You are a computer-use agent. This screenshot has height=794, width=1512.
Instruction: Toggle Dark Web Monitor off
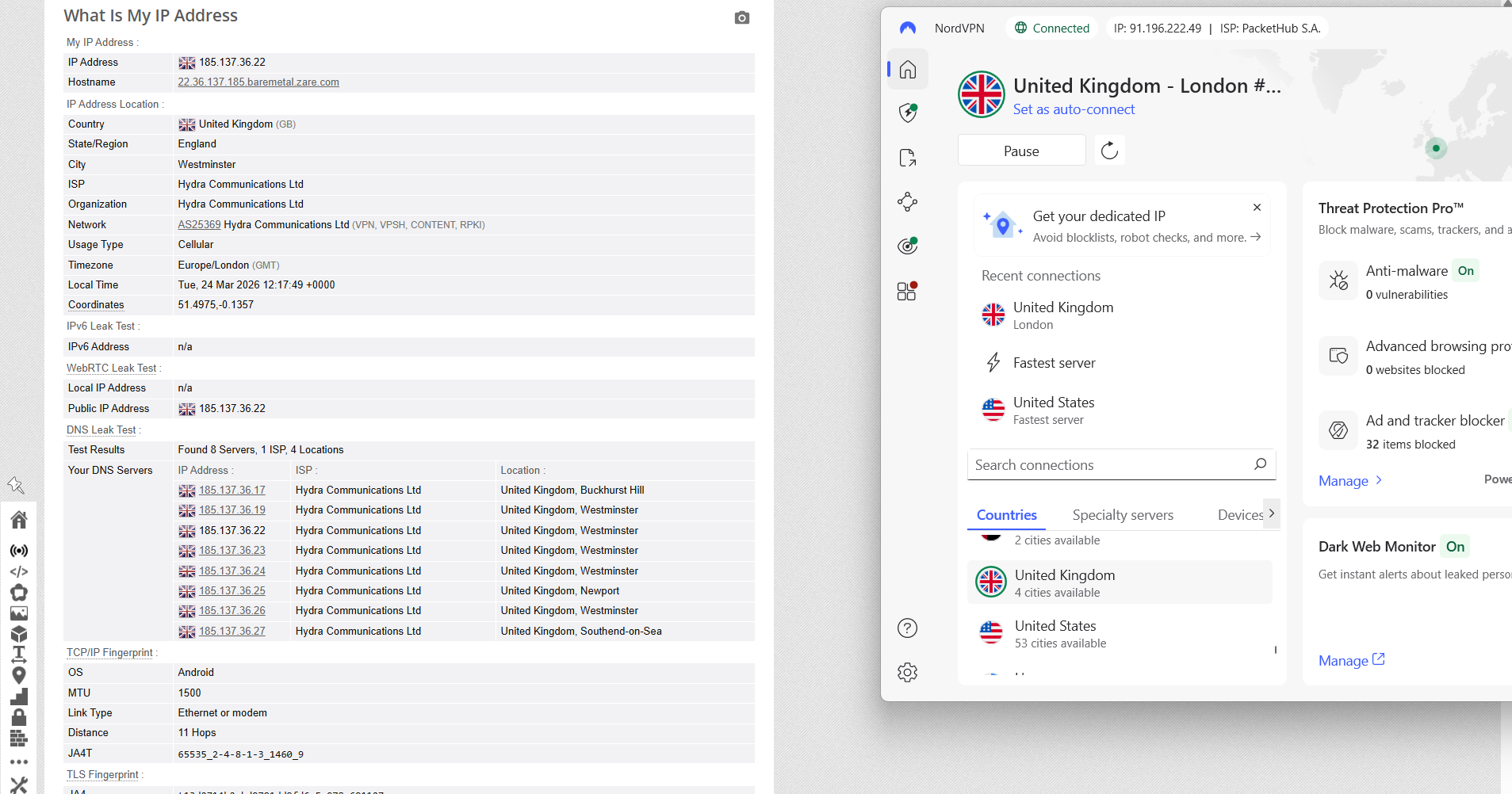point(1456,546)
